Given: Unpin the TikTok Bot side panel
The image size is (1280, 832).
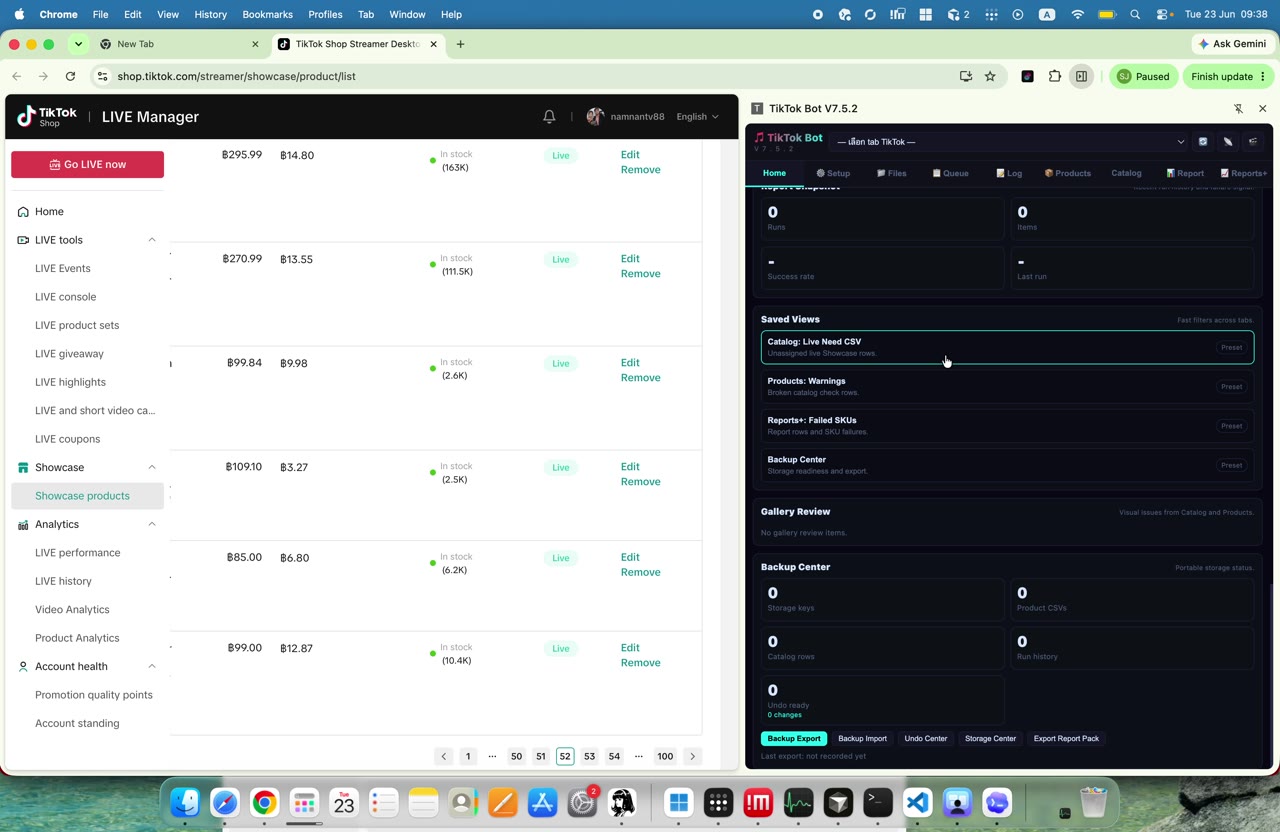Looking at the screenshot, I should 1238,108.
